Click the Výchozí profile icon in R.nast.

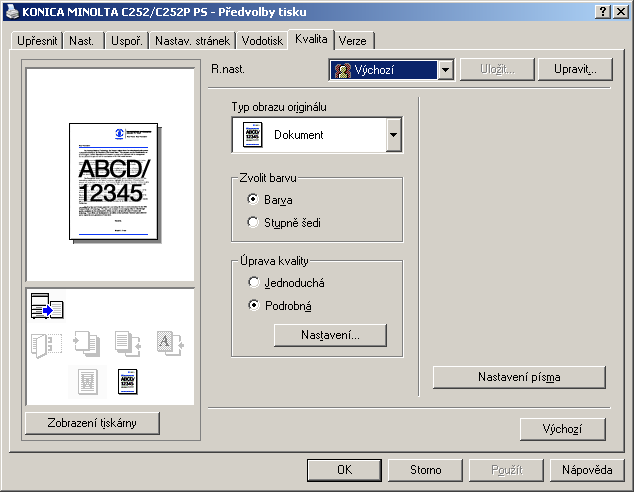(342, 70)
